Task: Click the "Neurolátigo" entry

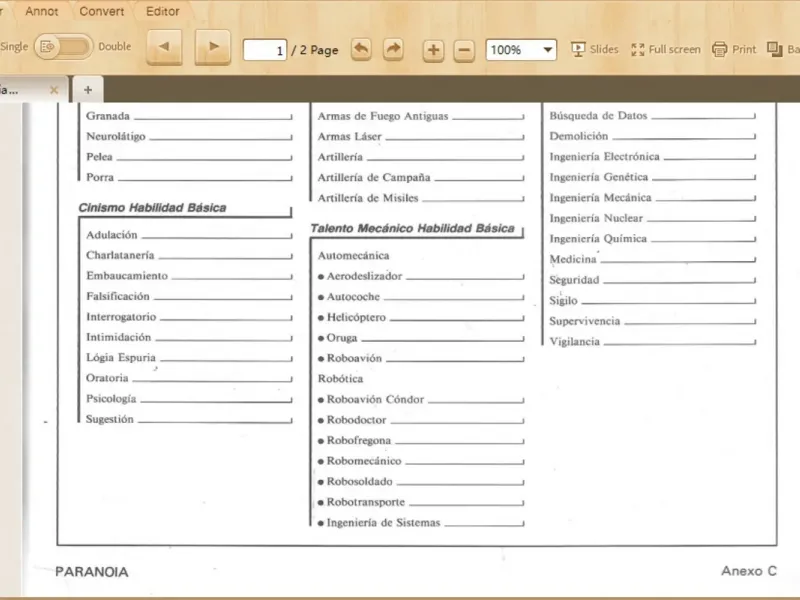Action: (x=189, y=136)
